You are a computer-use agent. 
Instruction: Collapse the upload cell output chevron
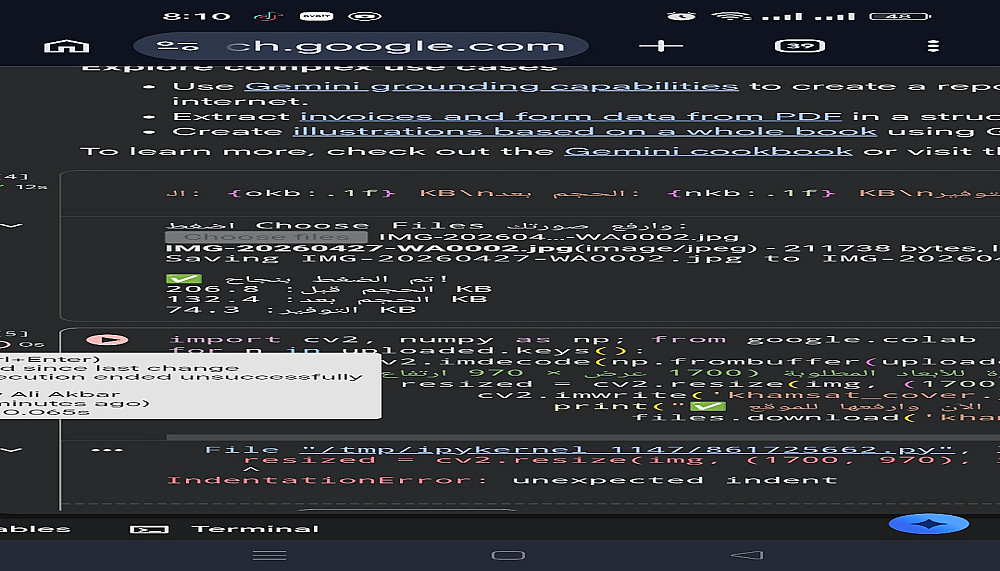click(11, 226)
